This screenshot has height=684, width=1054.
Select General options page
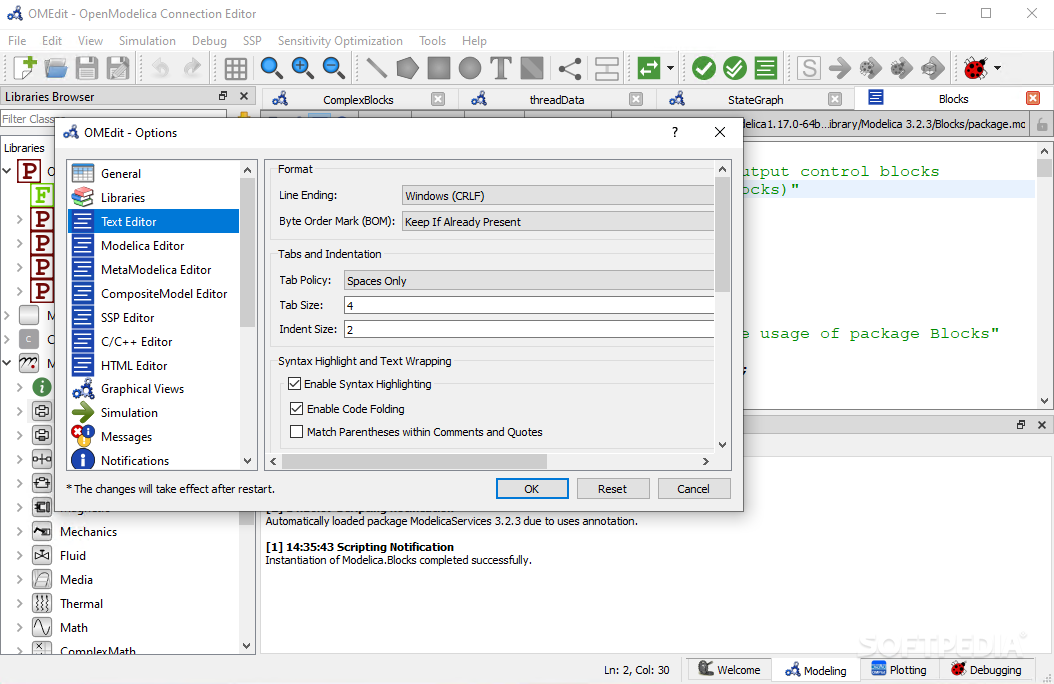click(154, 173)
